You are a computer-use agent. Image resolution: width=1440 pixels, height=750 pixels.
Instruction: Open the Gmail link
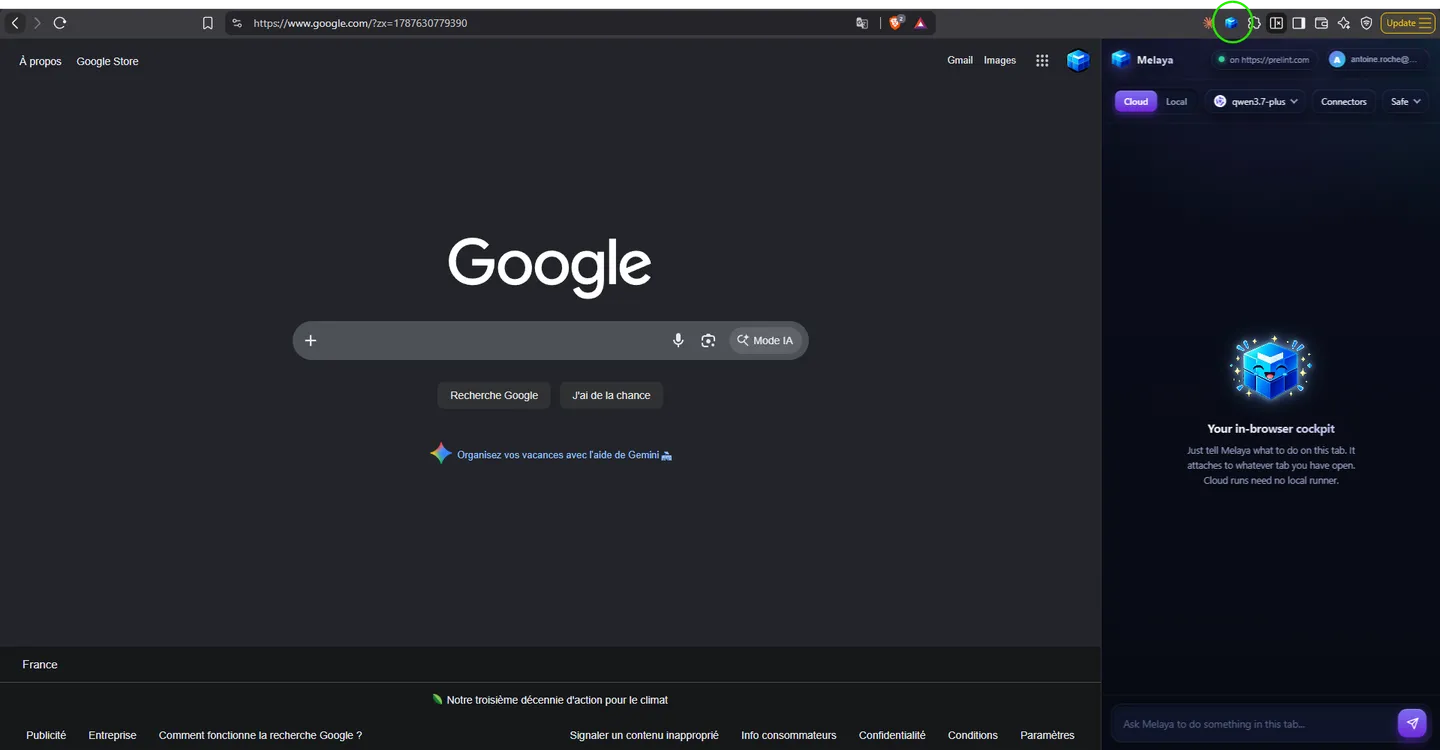pos(960,60)
